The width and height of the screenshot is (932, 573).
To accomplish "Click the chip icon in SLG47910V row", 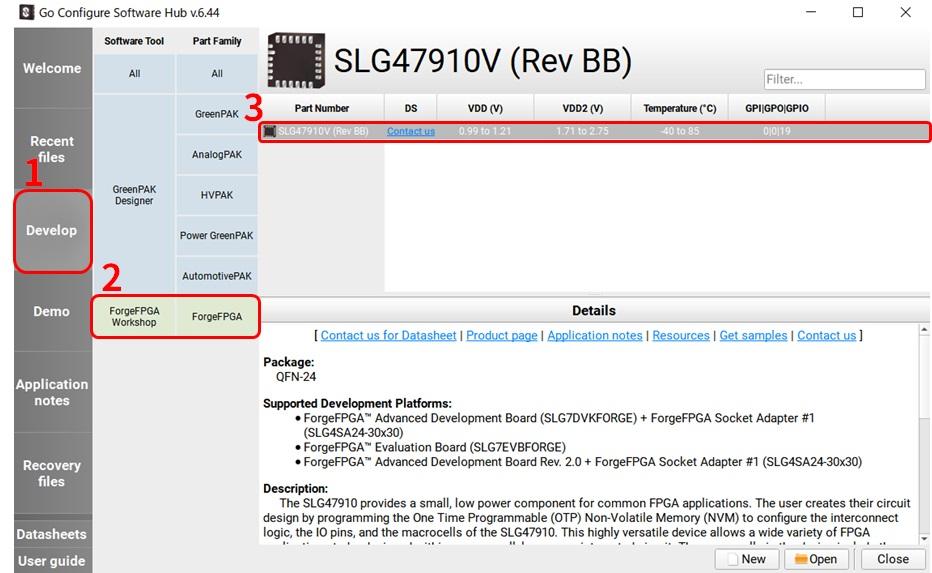I will [x=270, y=131].
